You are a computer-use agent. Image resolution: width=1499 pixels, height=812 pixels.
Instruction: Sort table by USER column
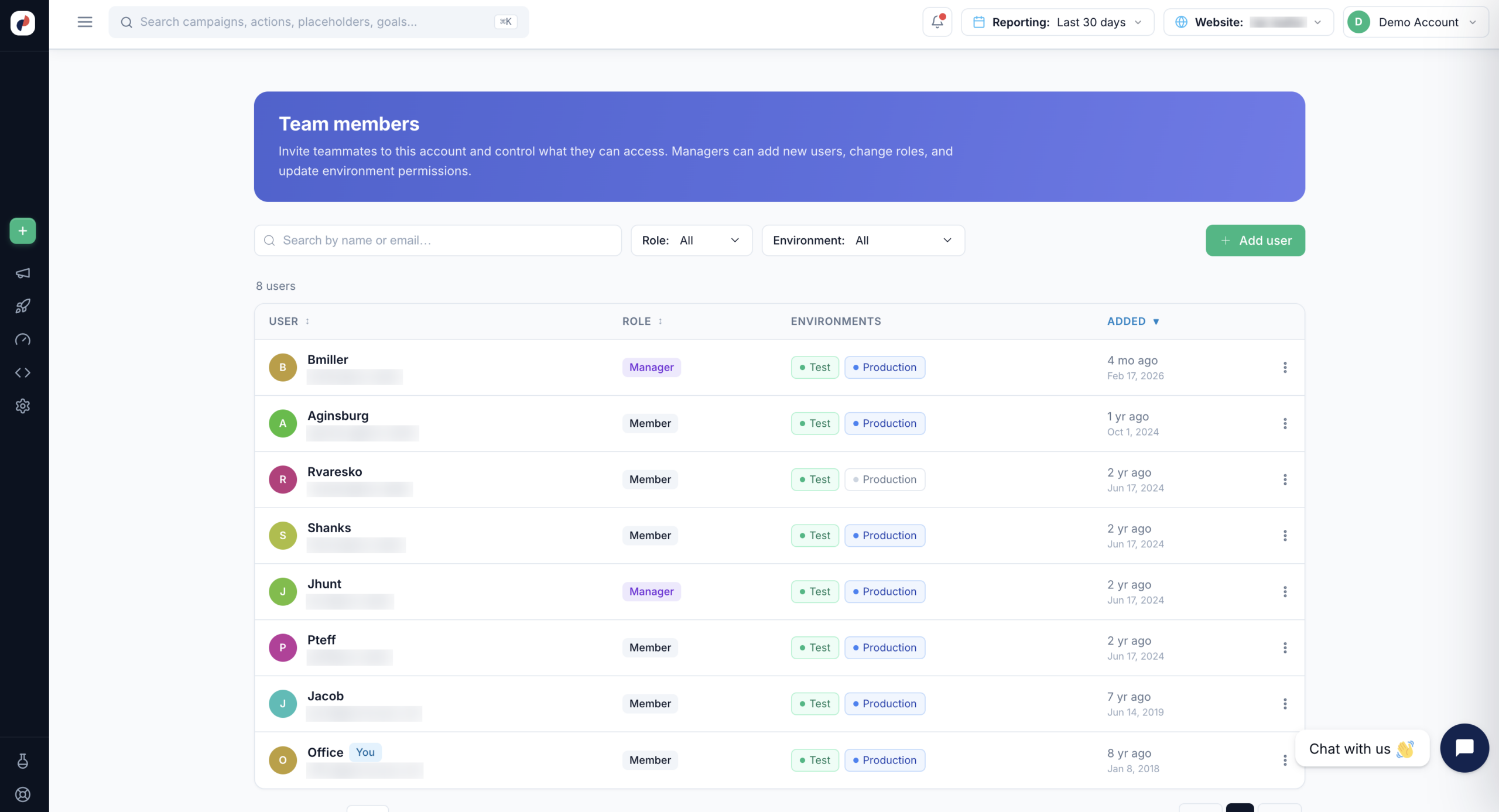point(289,321)
